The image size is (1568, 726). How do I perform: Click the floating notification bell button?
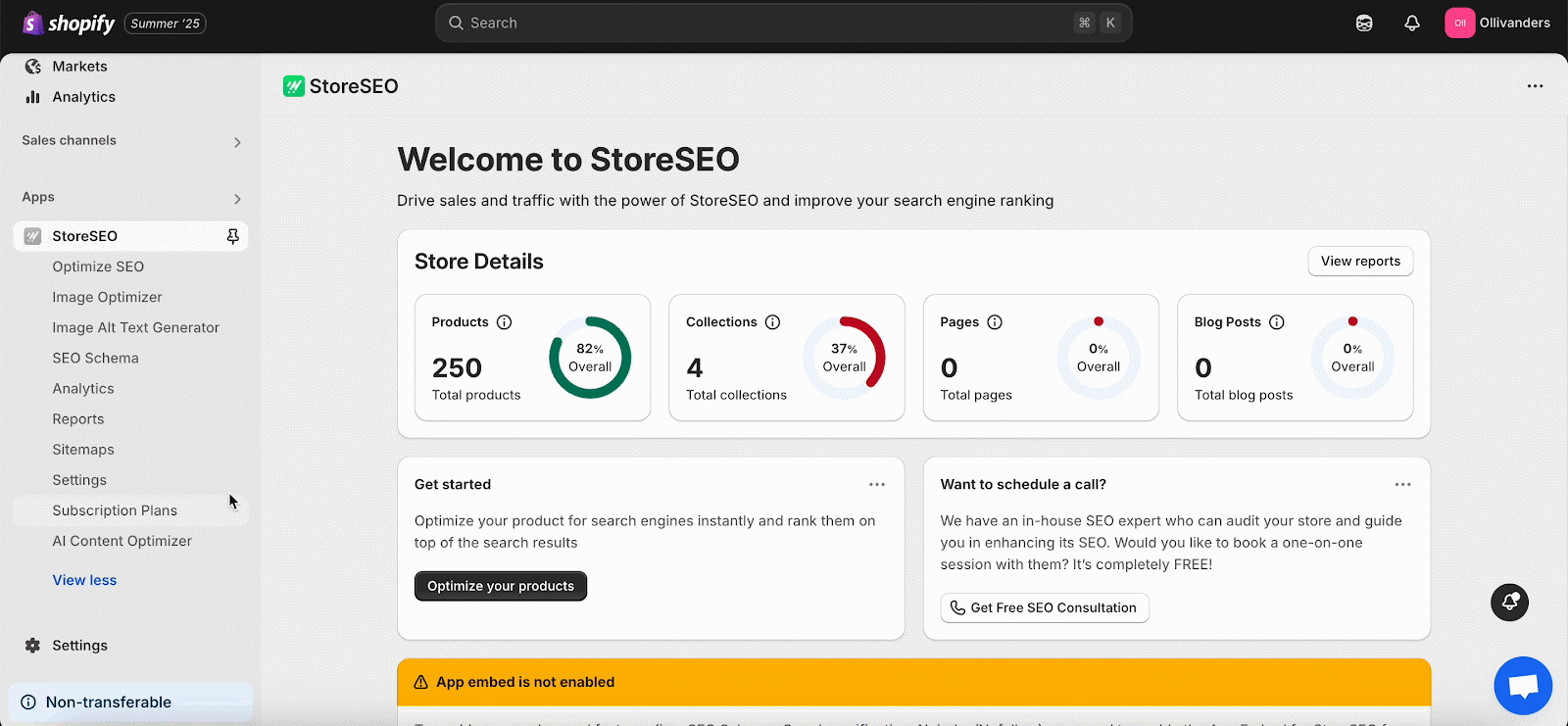(x=1509, y=602)
